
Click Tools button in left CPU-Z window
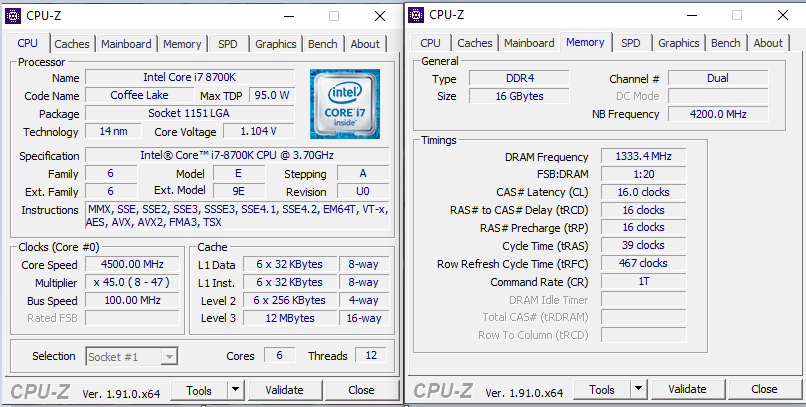(199, 391)
